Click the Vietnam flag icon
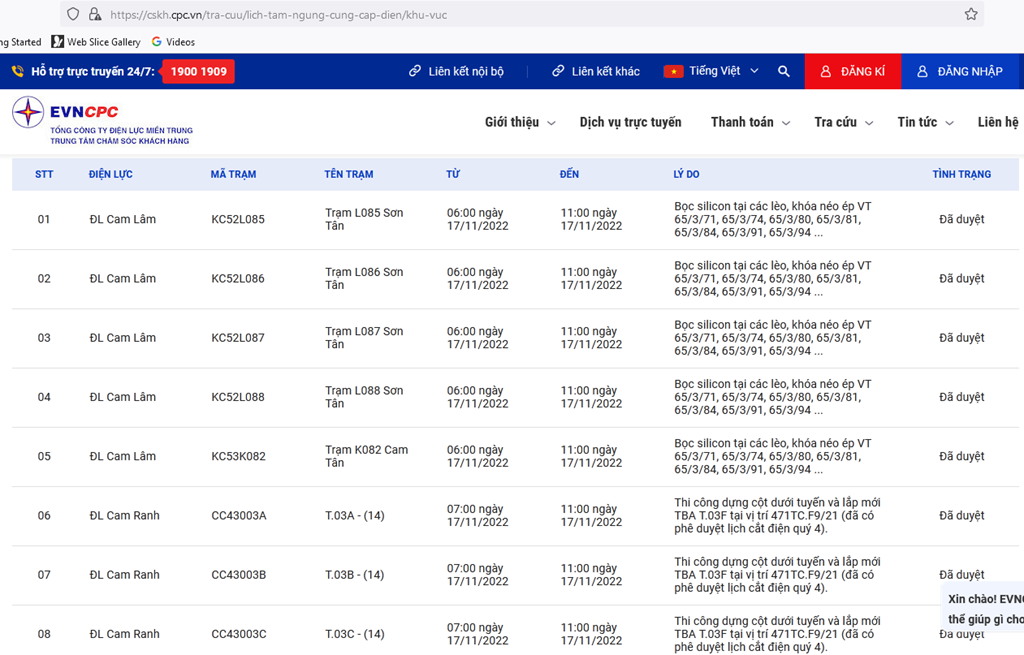The image size is (1024, 655). point(673,72)
